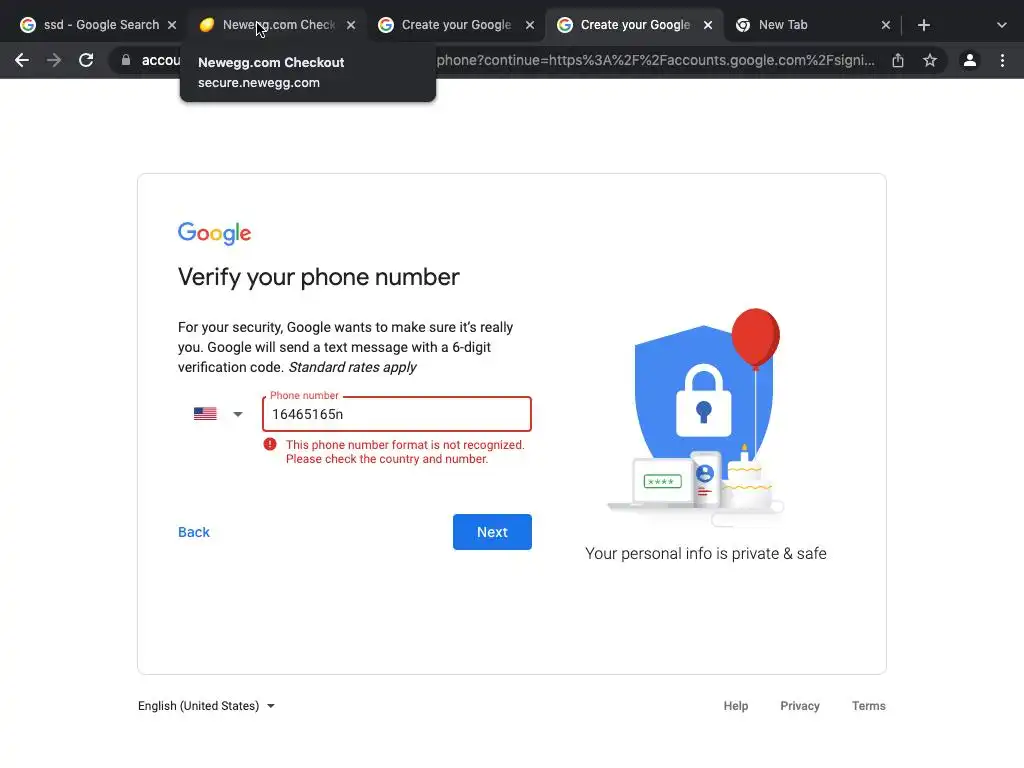Switch to Newegg.com Checkout tab
1024x768 pixels.
278,25
